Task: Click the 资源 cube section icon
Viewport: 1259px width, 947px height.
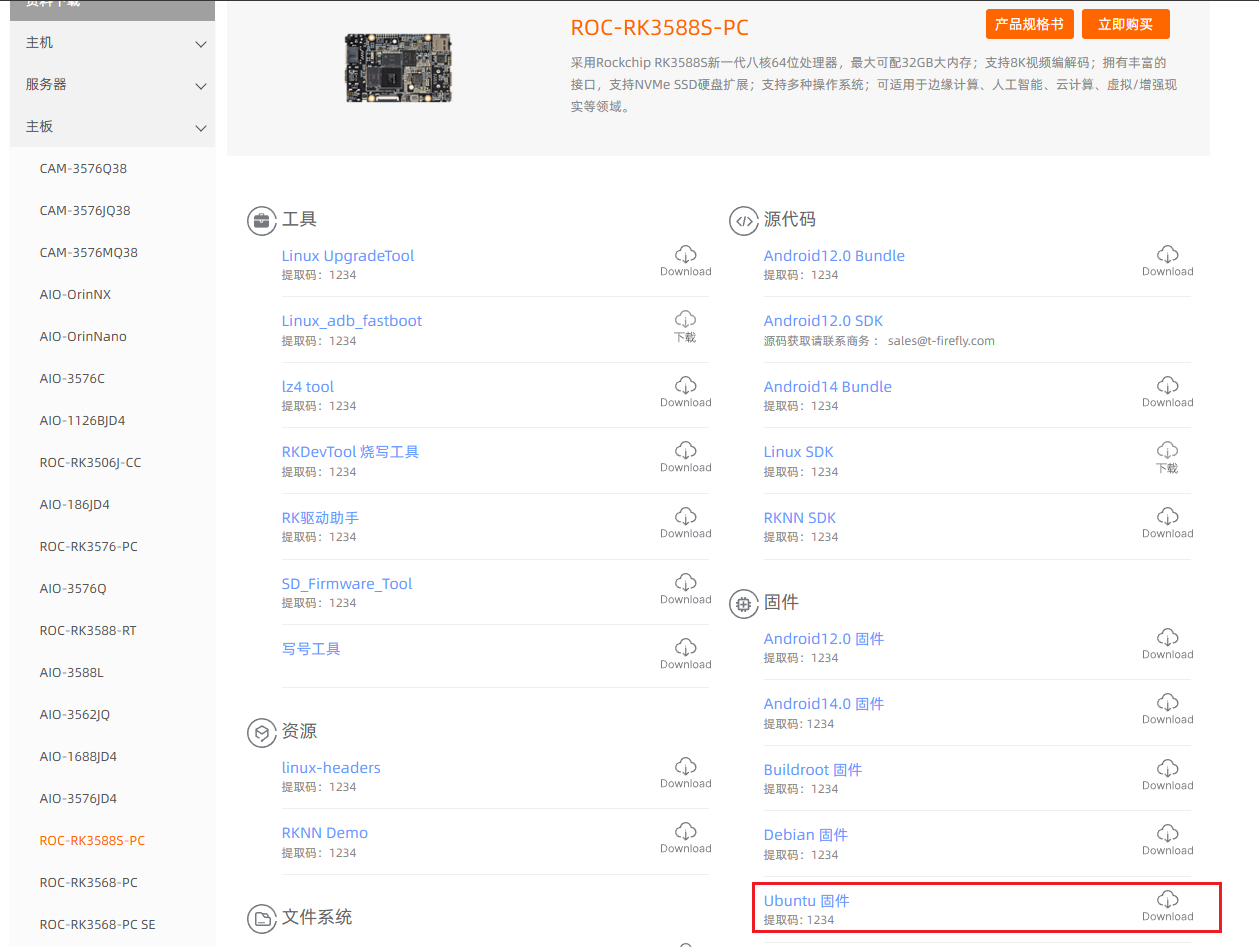Action: (262, 733)
